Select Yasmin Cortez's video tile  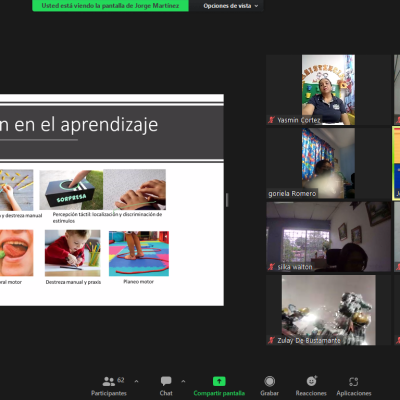coord(328,90)
